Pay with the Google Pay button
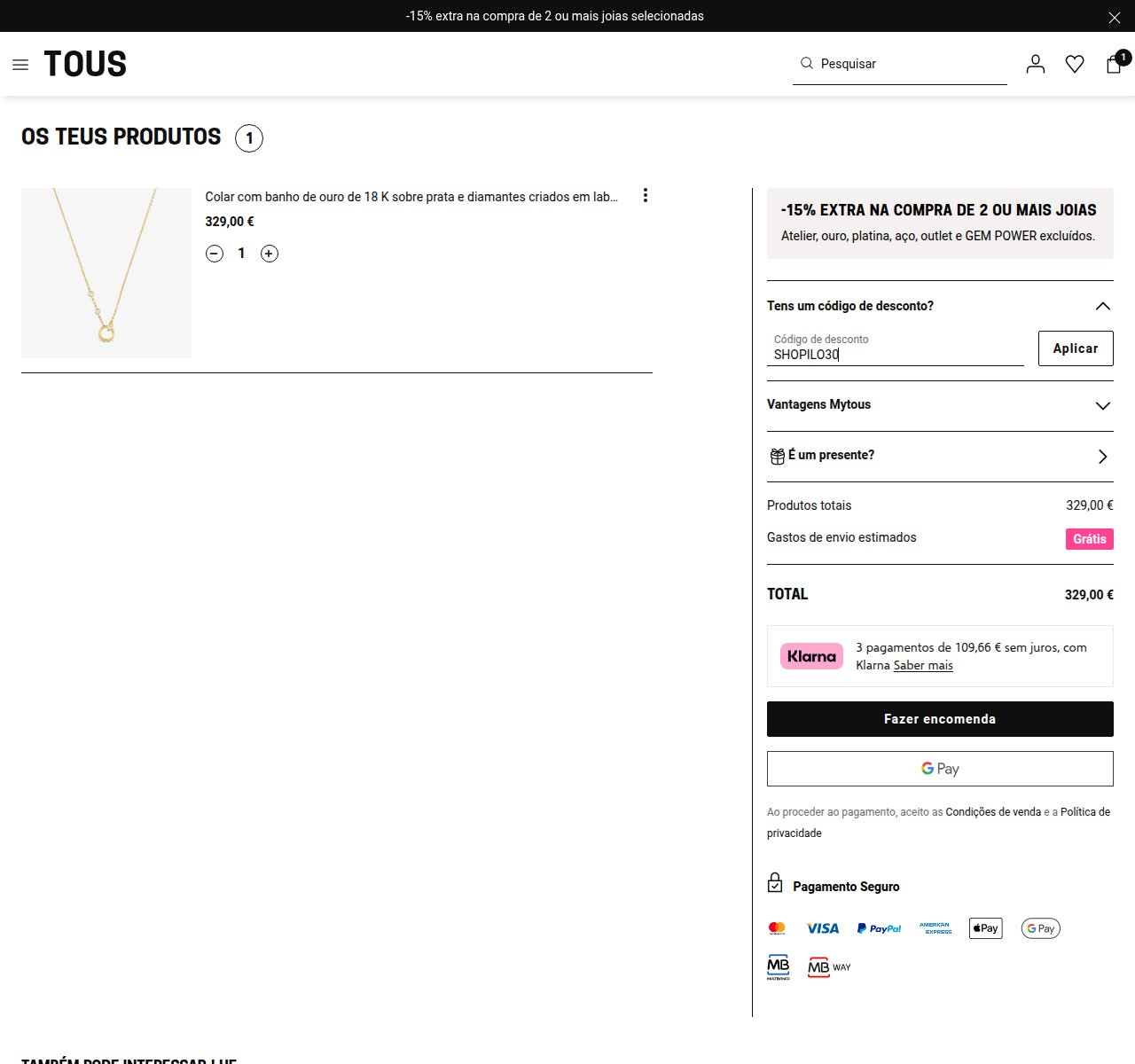Screen dimensions: 1135x1064 940,769
